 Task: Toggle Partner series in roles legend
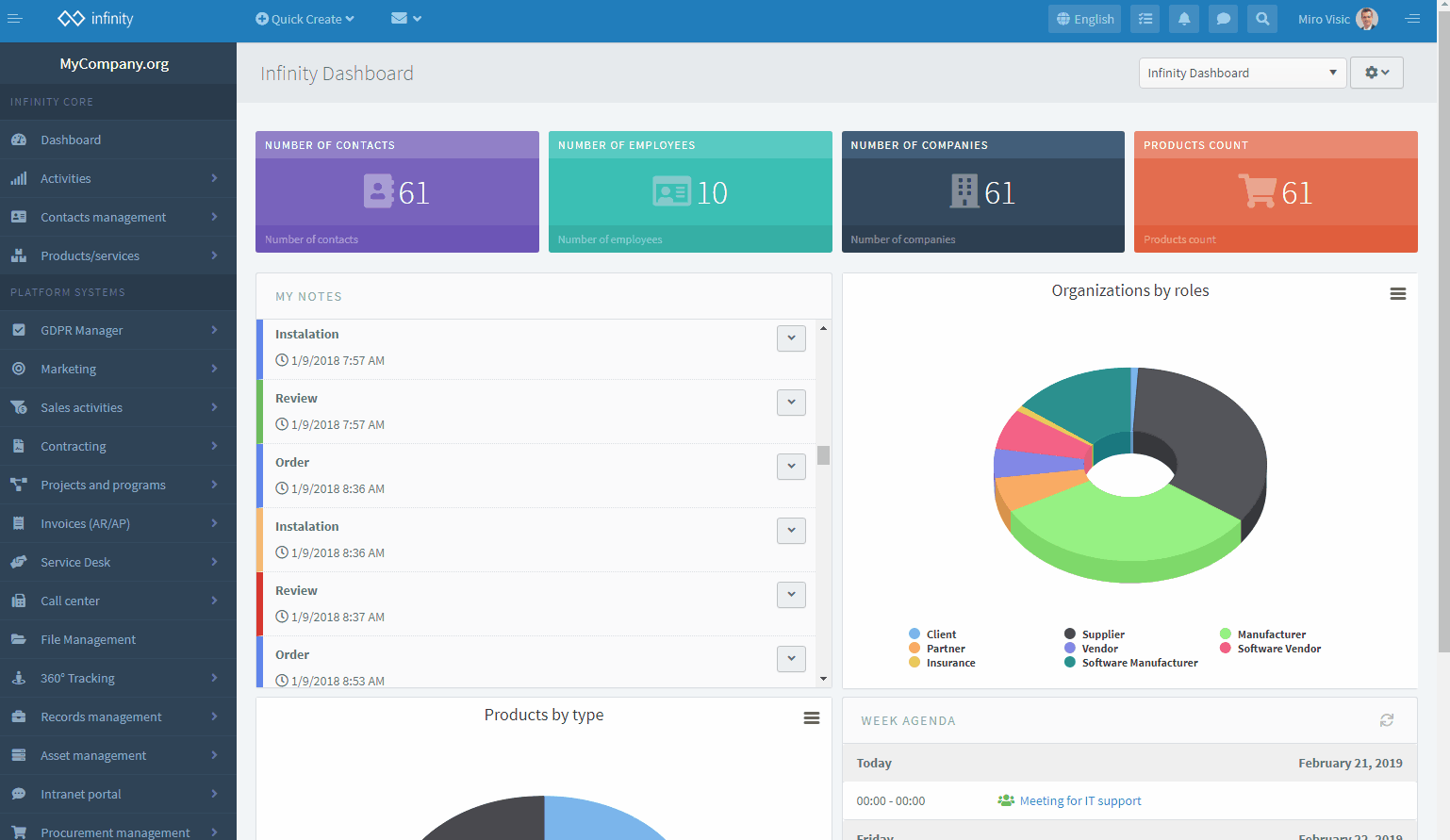[x=937, y=649]
